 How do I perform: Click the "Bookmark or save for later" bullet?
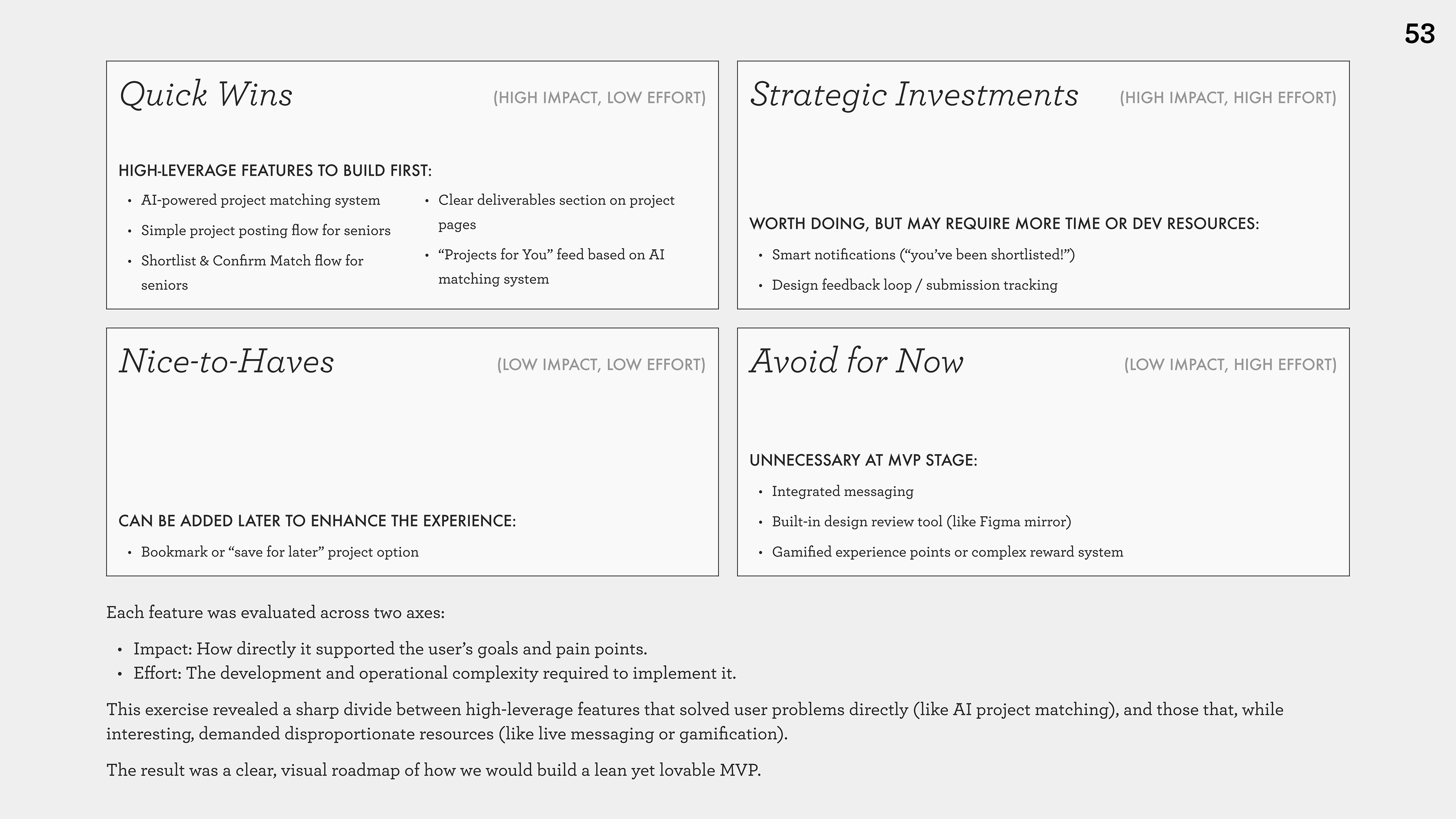point(280,552)
